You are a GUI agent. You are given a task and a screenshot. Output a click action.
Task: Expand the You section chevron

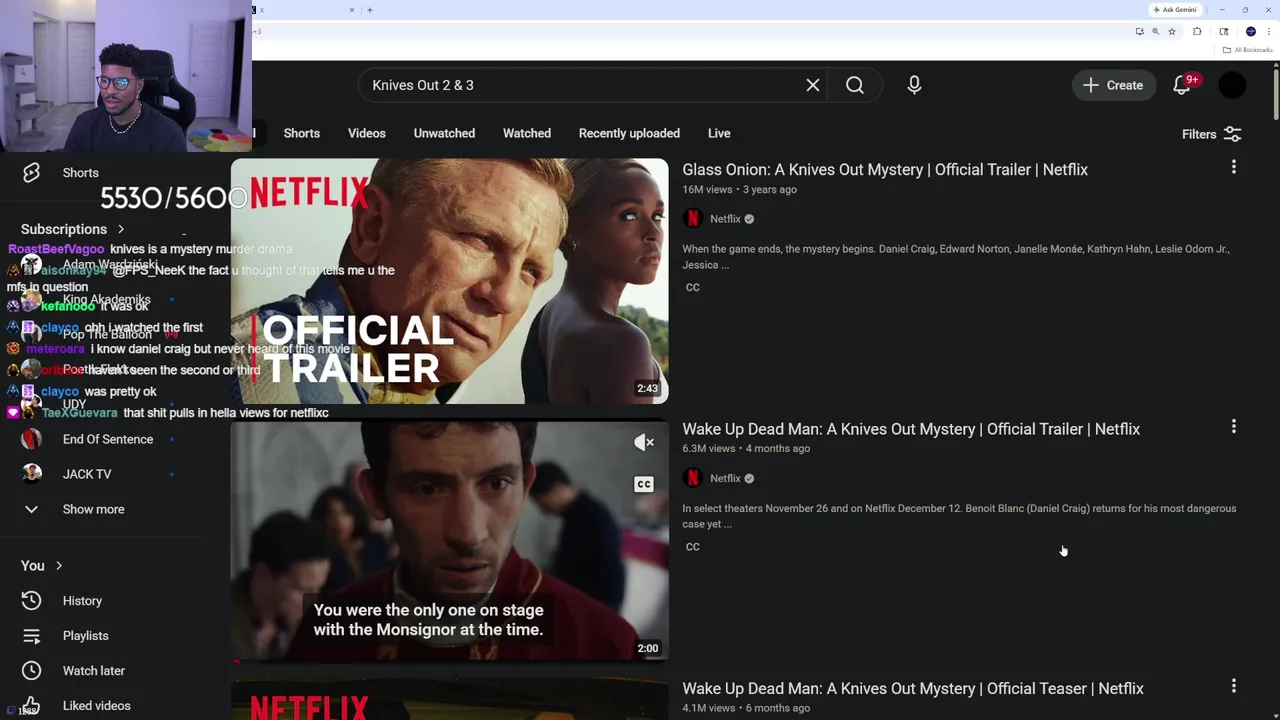click(59, 566)
